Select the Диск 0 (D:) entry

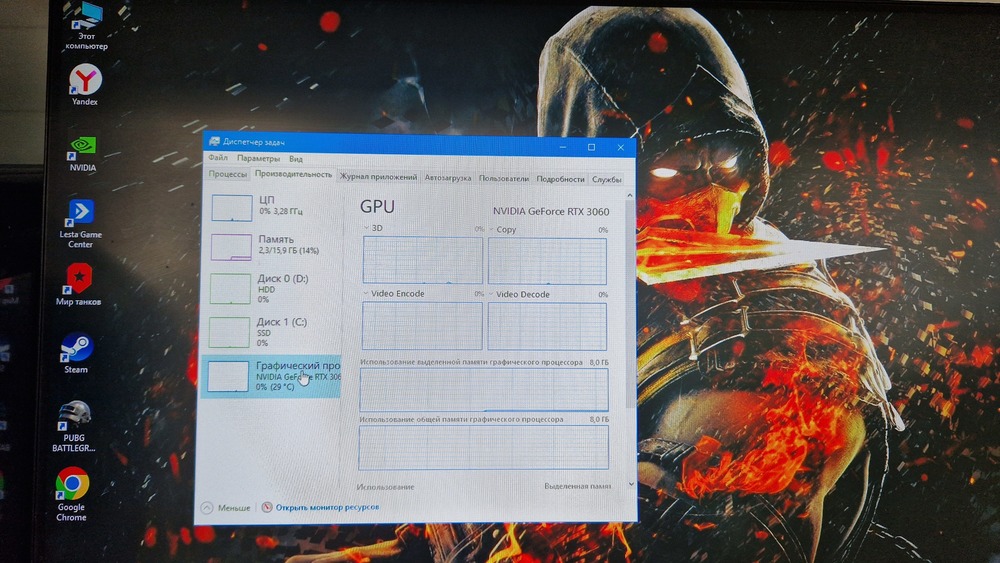click(x=270, y=288)
